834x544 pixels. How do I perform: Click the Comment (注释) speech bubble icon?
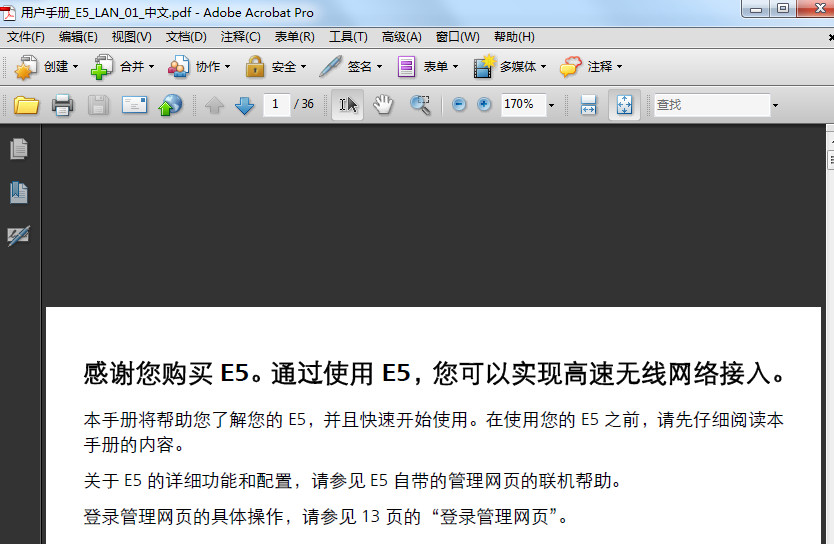(x=570, y=67)
